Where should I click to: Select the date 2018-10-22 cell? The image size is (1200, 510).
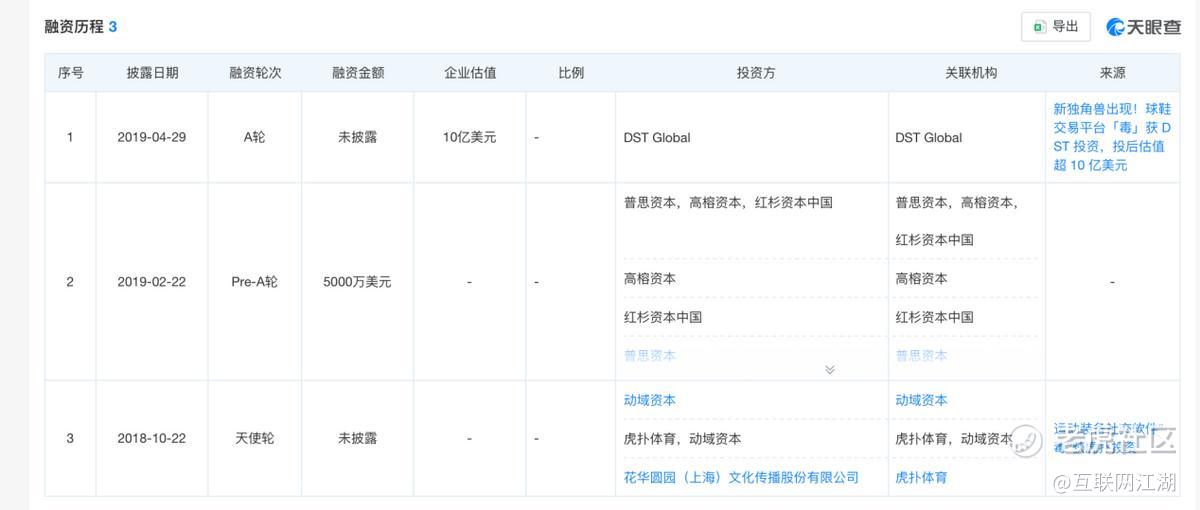[x=152, y=438]
